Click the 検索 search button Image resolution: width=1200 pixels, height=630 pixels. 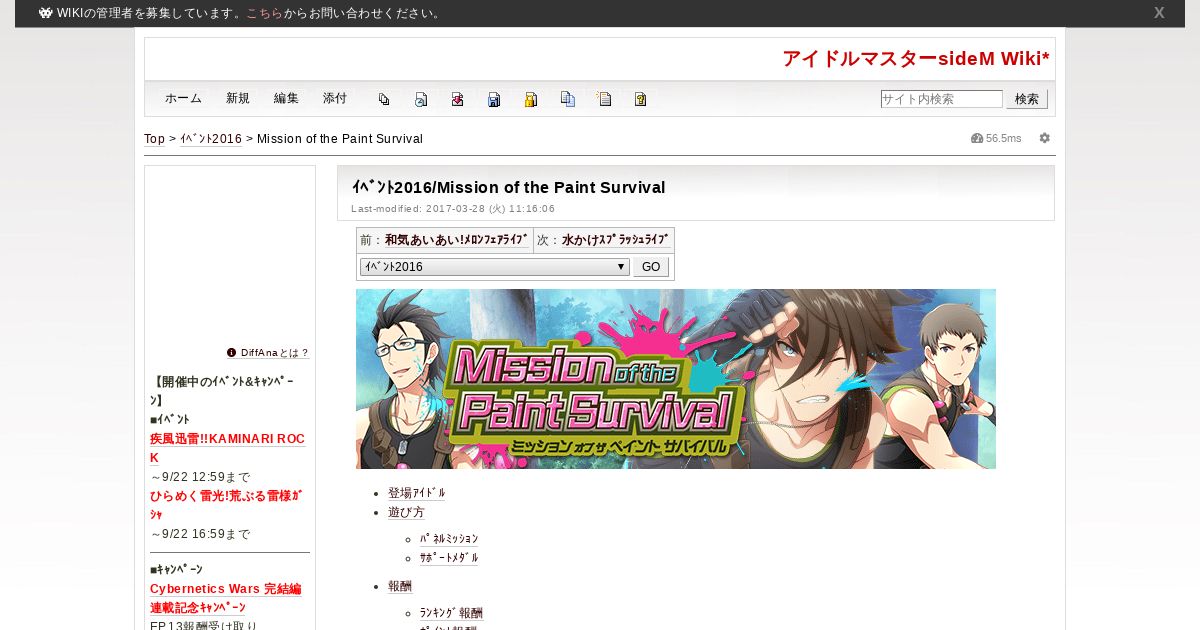[1027, 99]
